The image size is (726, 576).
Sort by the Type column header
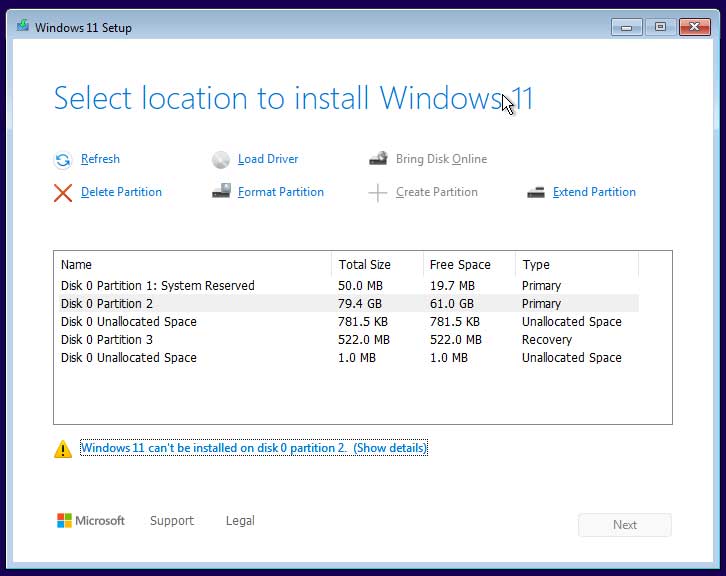[x=577, y=264]
